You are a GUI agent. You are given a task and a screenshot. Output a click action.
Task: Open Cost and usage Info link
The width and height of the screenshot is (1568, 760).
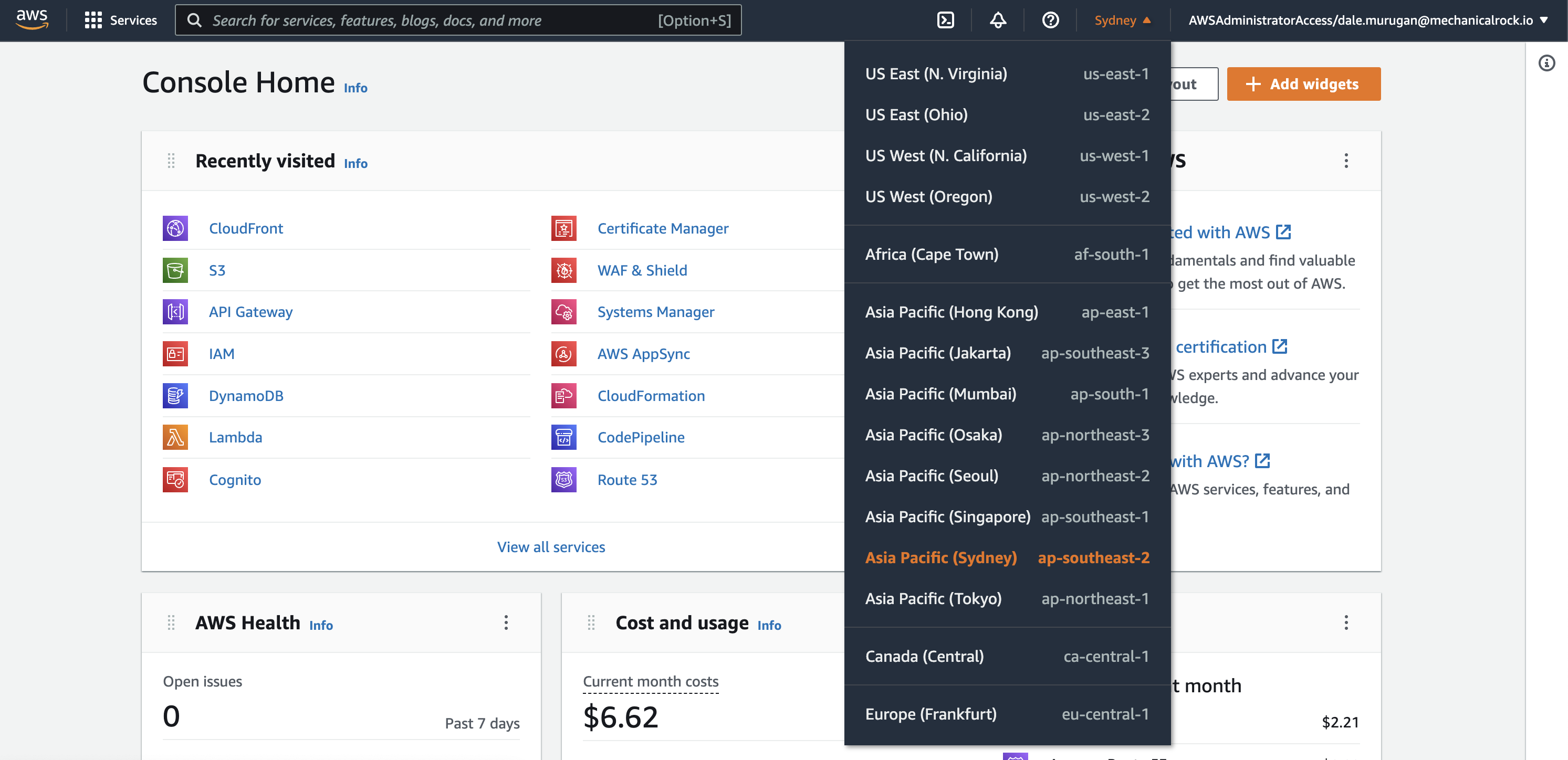click(x=769, y=625)
